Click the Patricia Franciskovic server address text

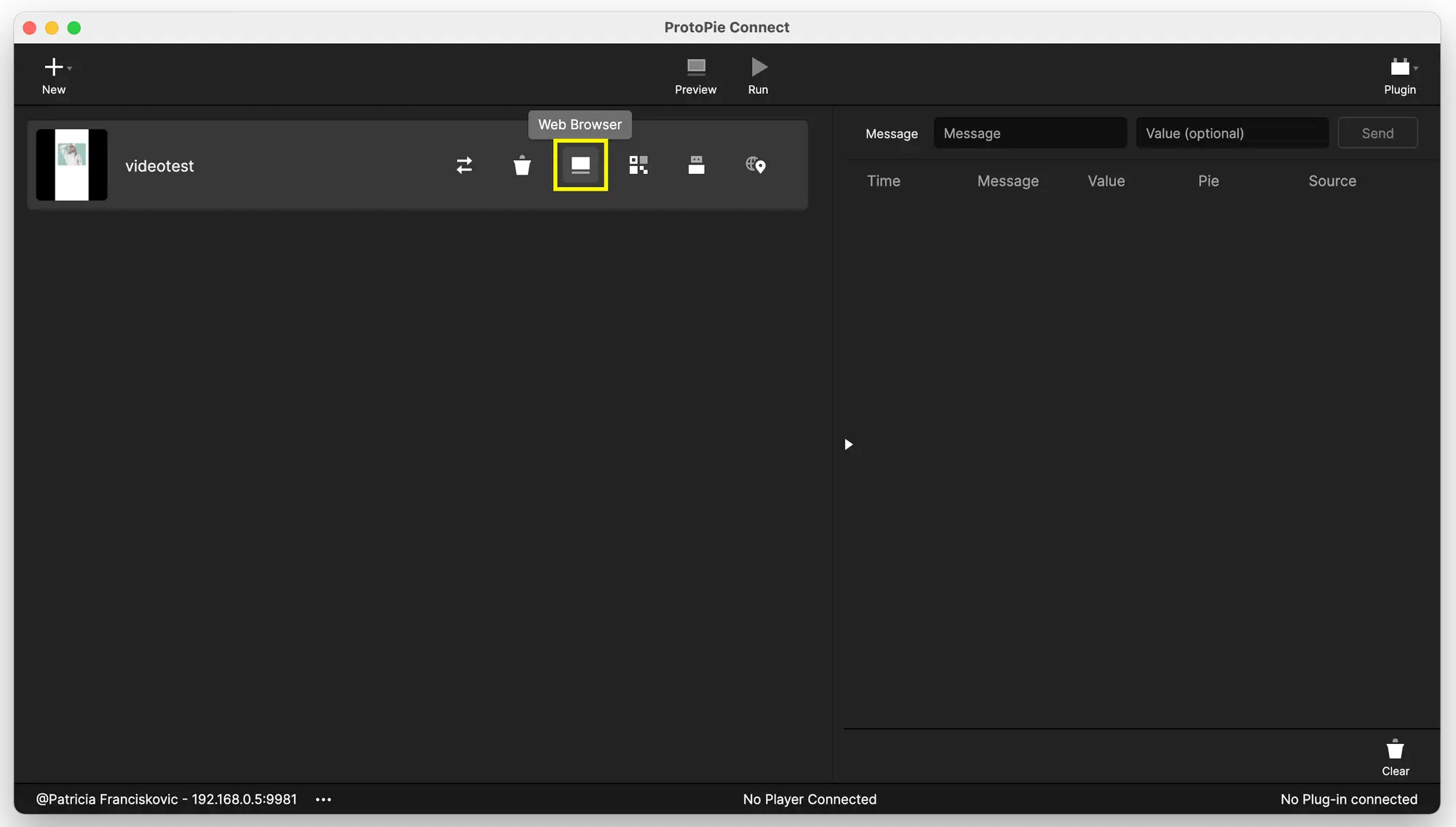(x=167, y=799)
